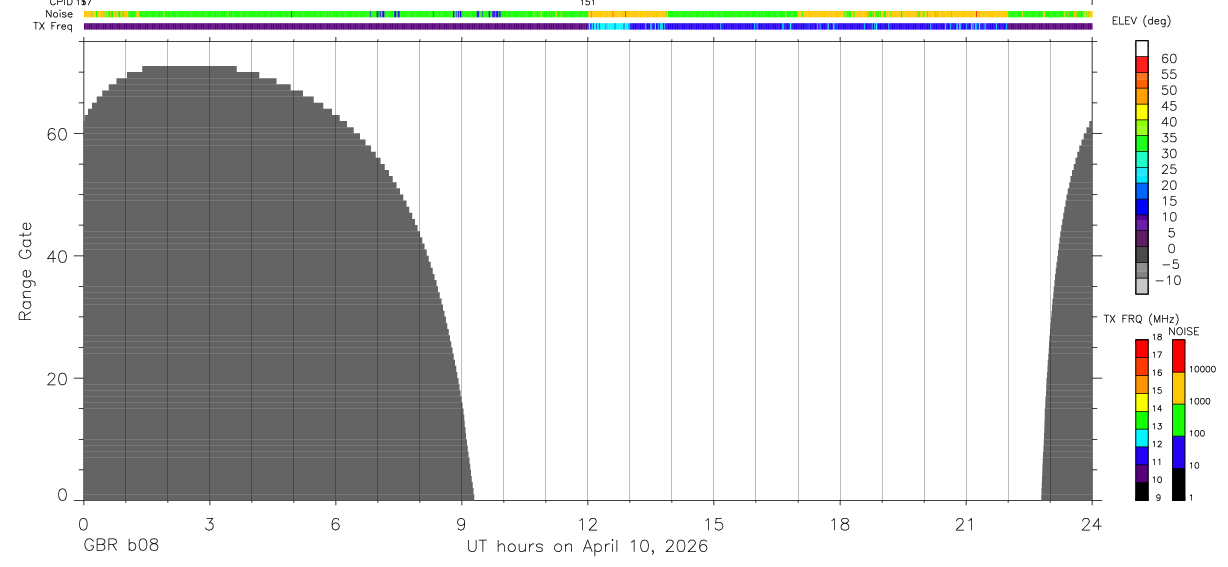Screen dimensions: 1228x567
Task: Click the red ELEV swatch below 60
Action: tap(1142, 66)
